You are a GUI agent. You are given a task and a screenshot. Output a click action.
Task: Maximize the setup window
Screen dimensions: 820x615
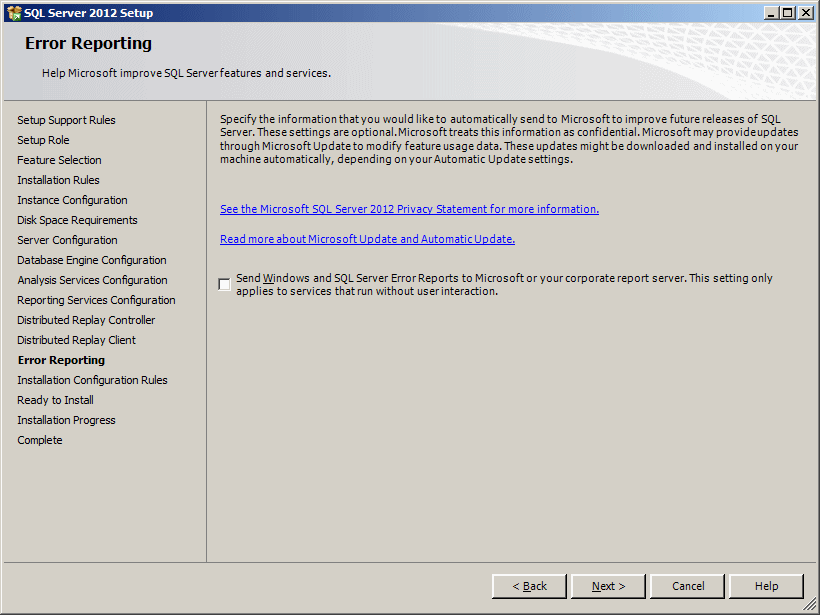[788, 13]
